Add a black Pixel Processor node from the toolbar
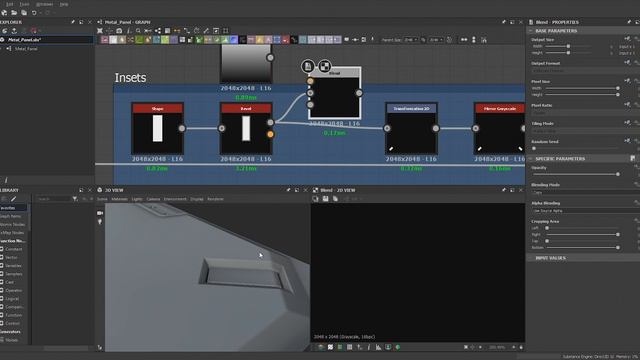Image resolution: width=640 pixels, height=360 pixels. click(x=242, y=40)
